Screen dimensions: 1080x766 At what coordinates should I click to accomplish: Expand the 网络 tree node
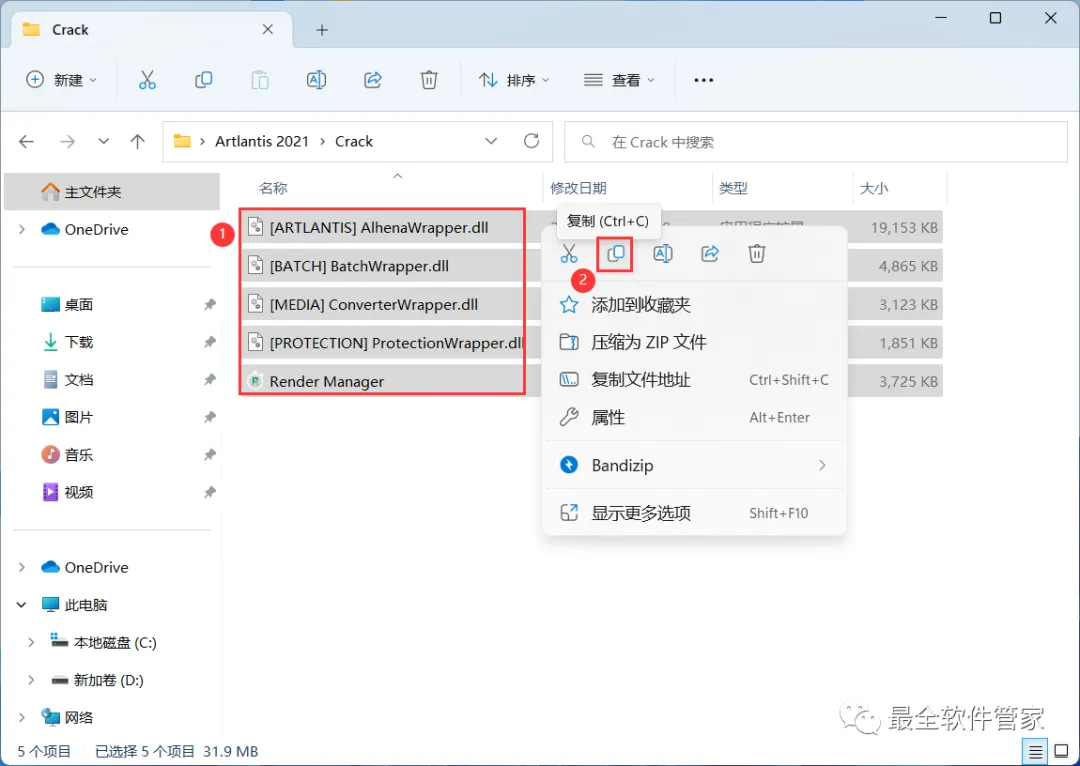(22, 718)
